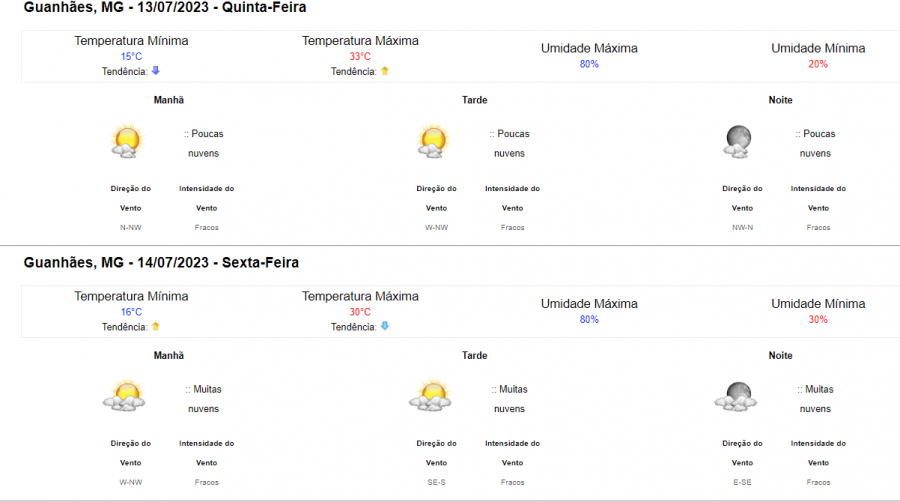Click the 20% Umidade Mínima value

coord(818,64)
